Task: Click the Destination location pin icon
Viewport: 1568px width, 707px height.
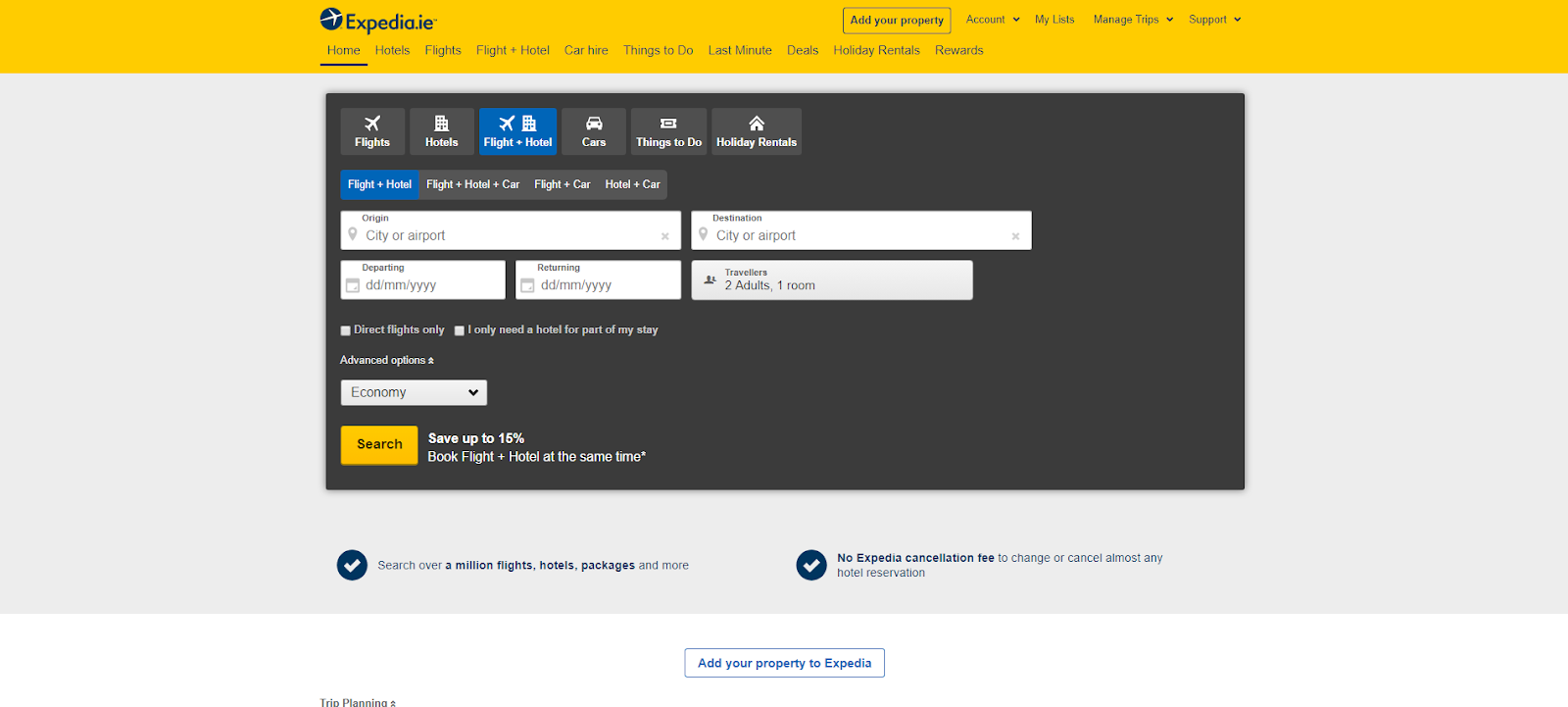Action: click(x=703, y=234)
